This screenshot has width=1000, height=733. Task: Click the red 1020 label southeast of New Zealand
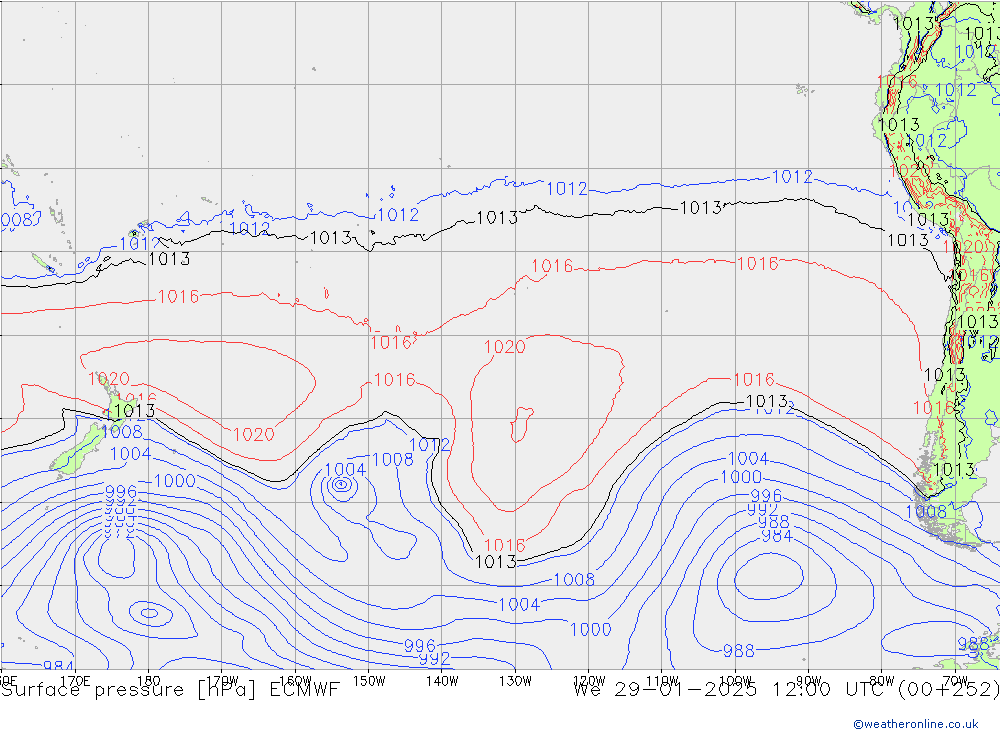coord(253,434)
